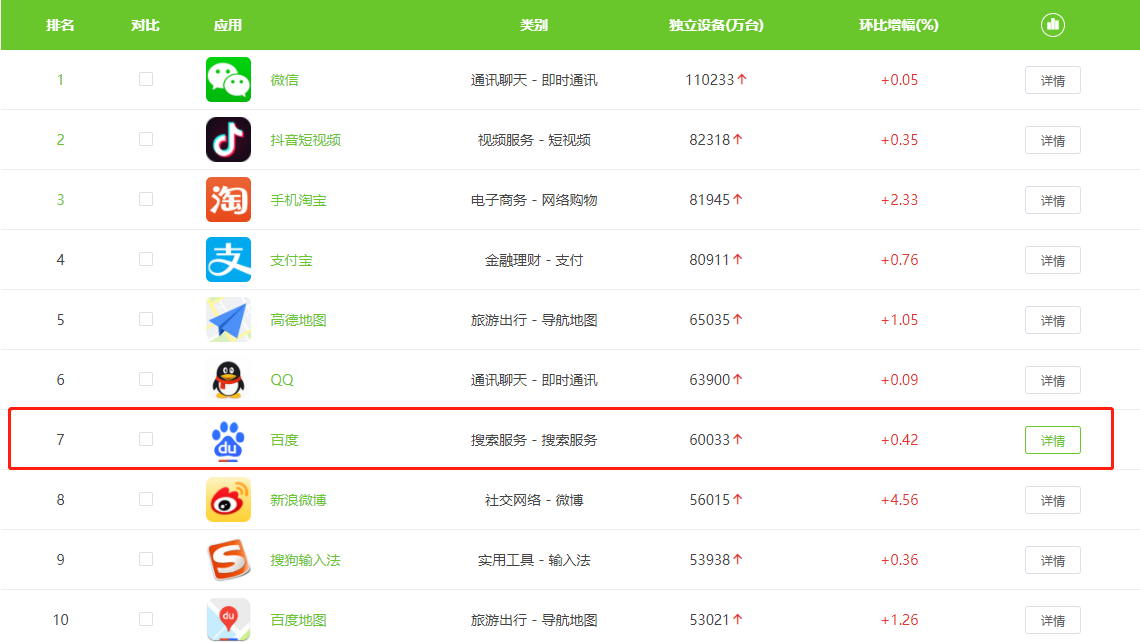The width and height of the screenshot is (1140, 642).
Task: Open the 搜狗输入法 app name link
Action: click(x=305, y=560)
